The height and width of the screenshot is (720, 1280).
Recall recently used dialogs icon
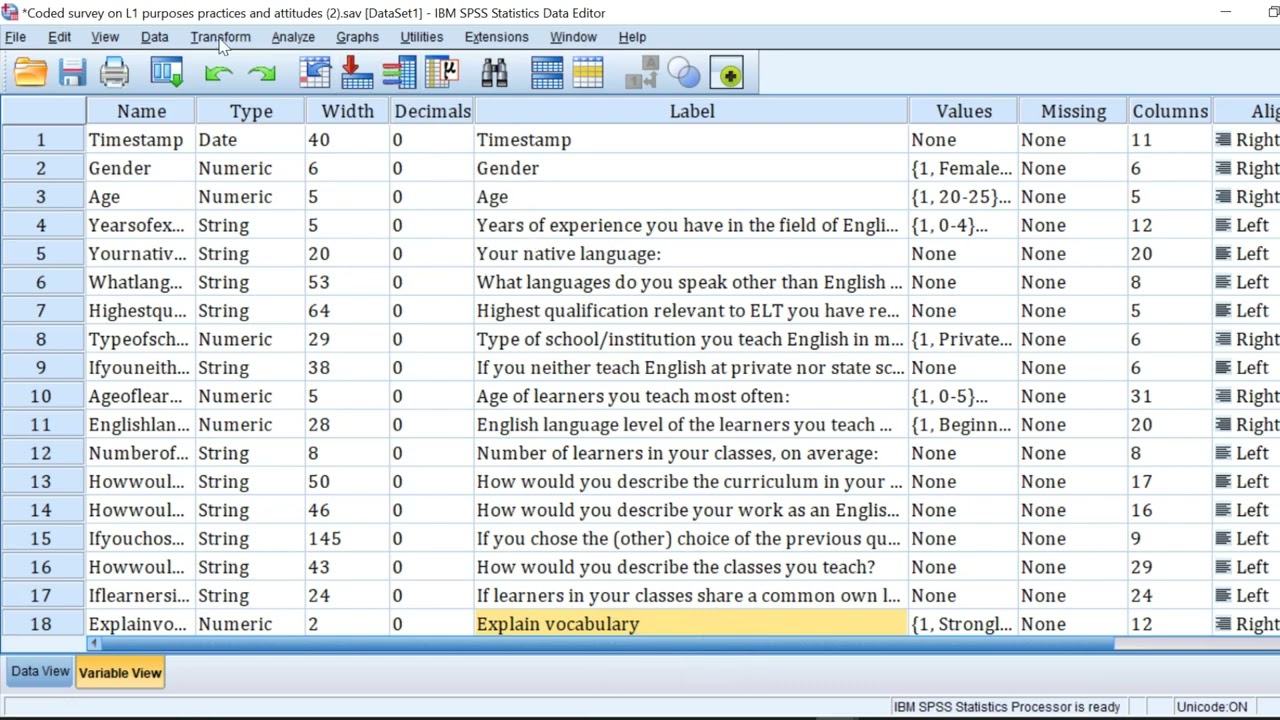coord(167,73)
